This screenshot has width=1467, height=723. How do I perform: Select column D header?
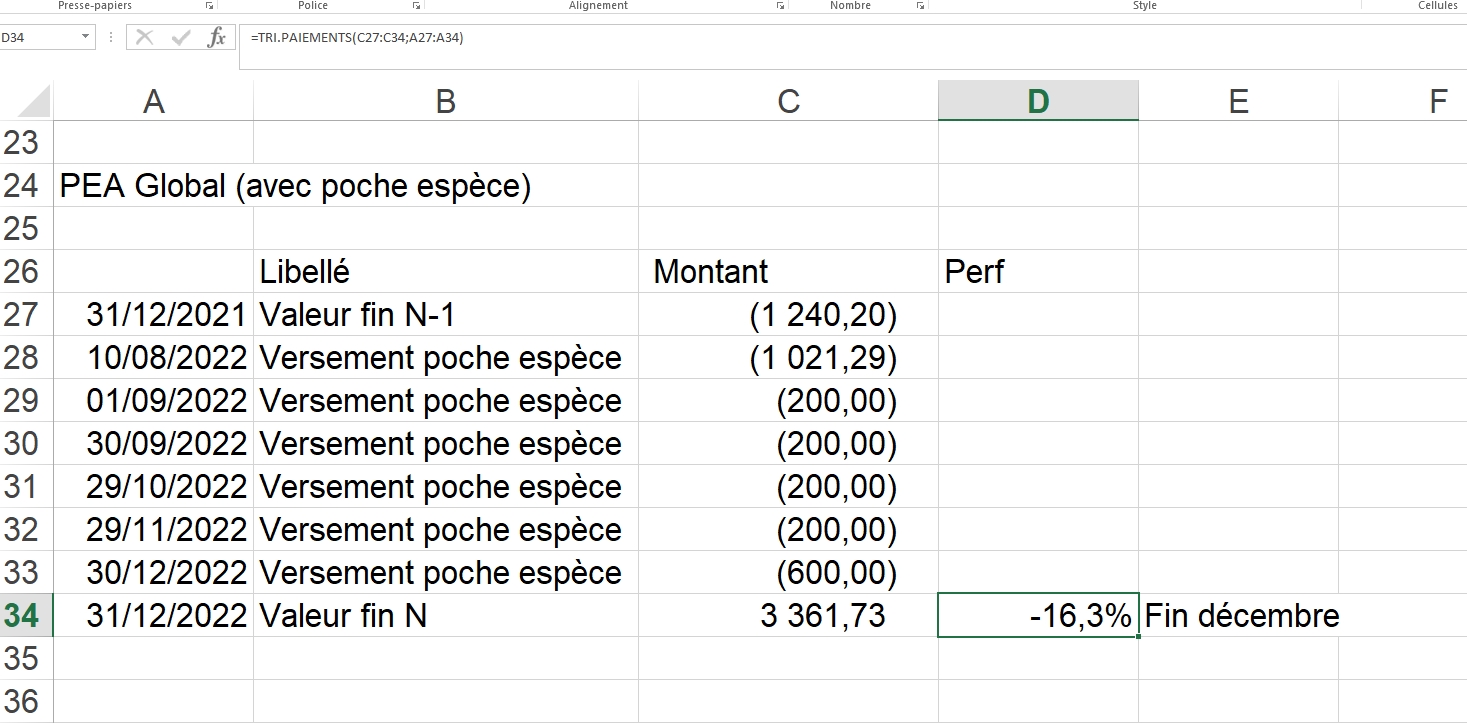[x=1038, y=101]
